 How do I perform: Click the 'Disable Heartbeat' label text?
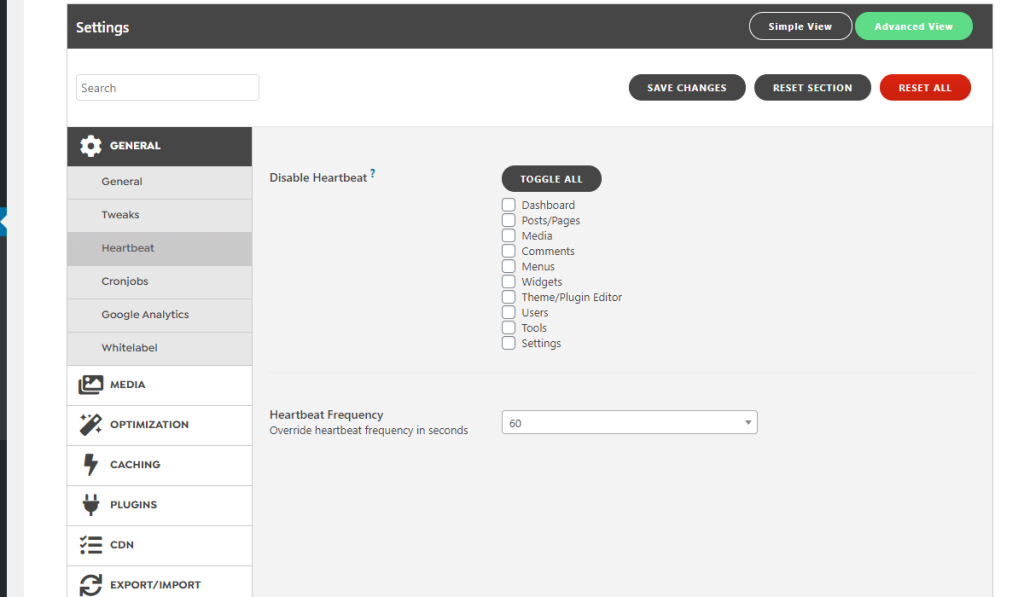pos(318,178)
